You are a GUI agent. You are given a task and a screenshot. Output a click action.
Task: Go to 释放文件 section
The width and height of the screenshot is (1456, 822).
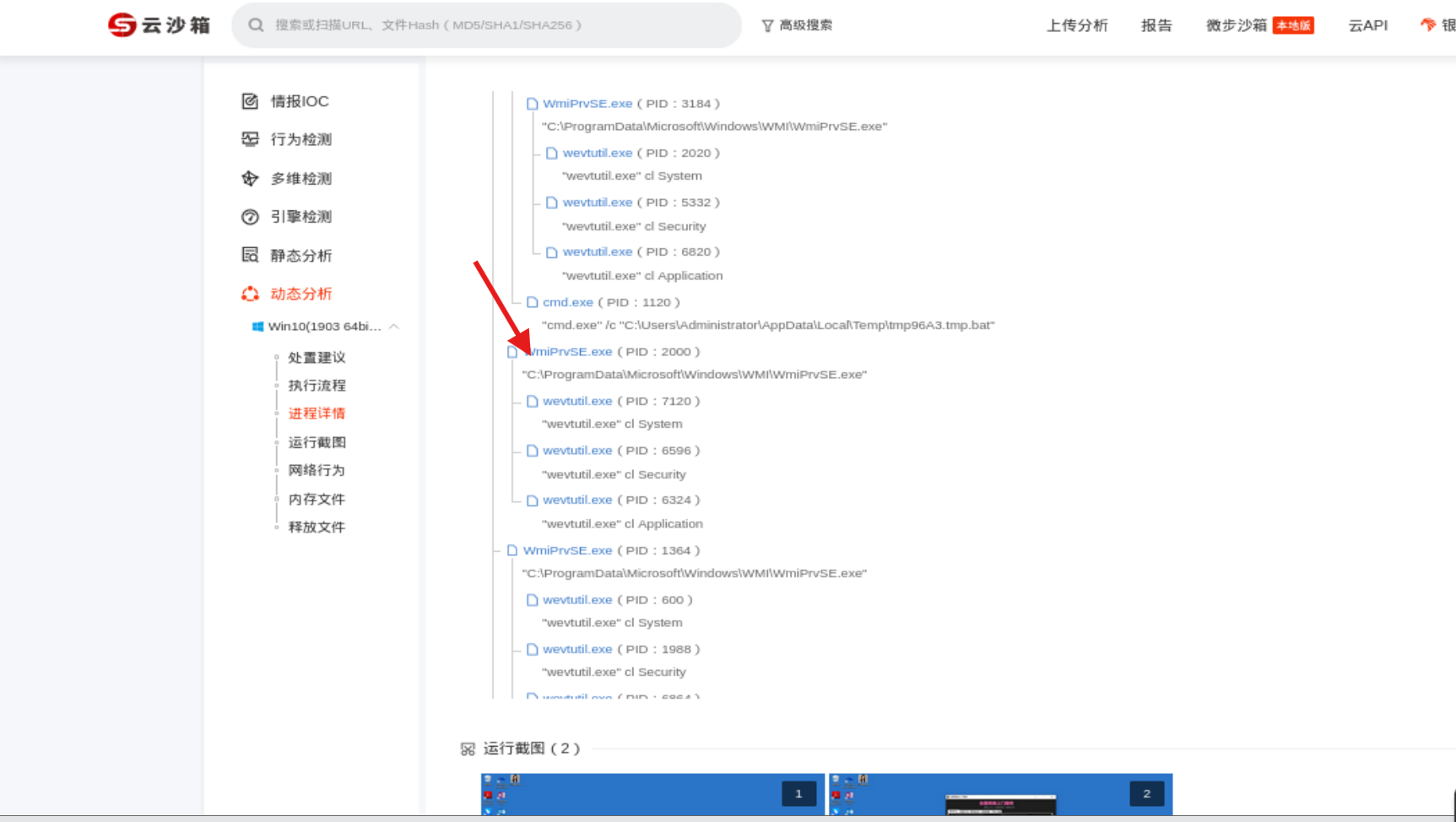click(x=317, y=527)
